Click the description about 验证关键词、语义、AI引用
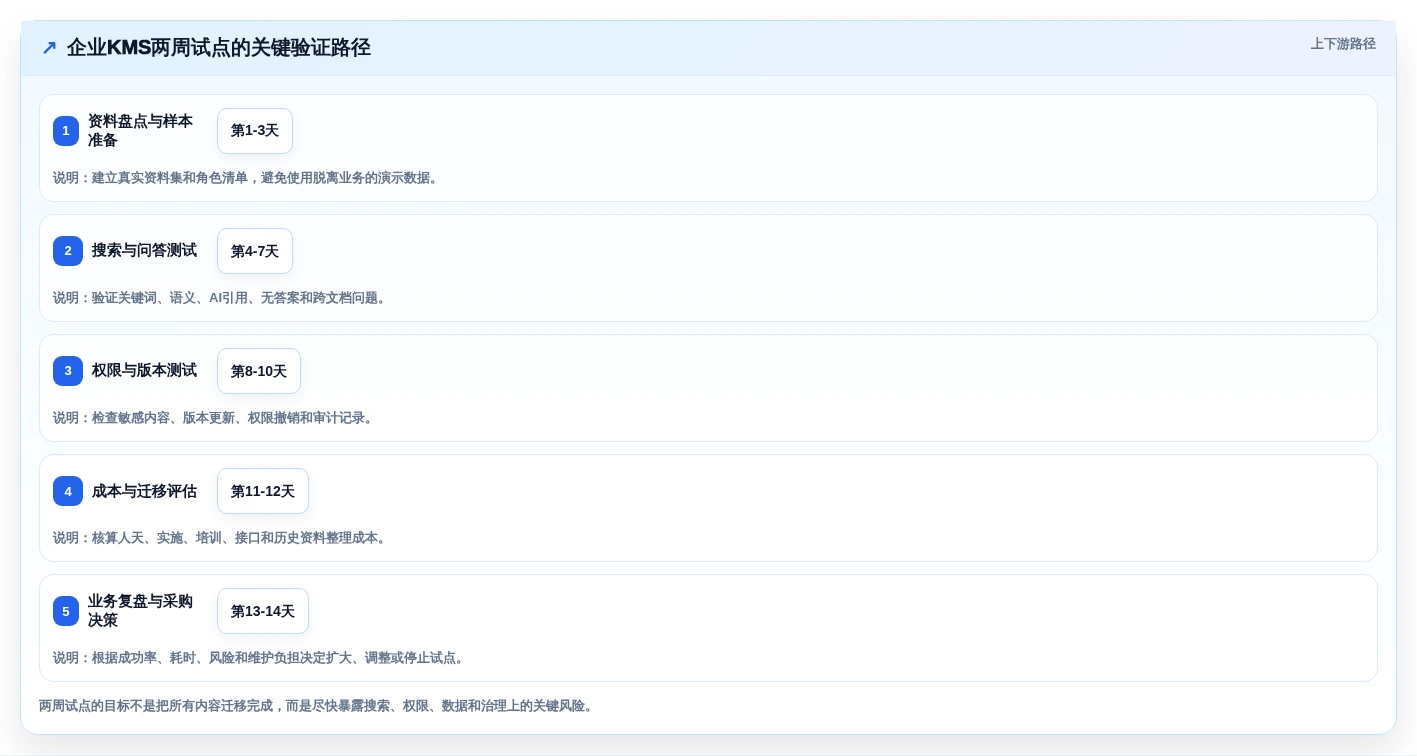This screenshot has width=1417, height=756. tap(222, 298)
